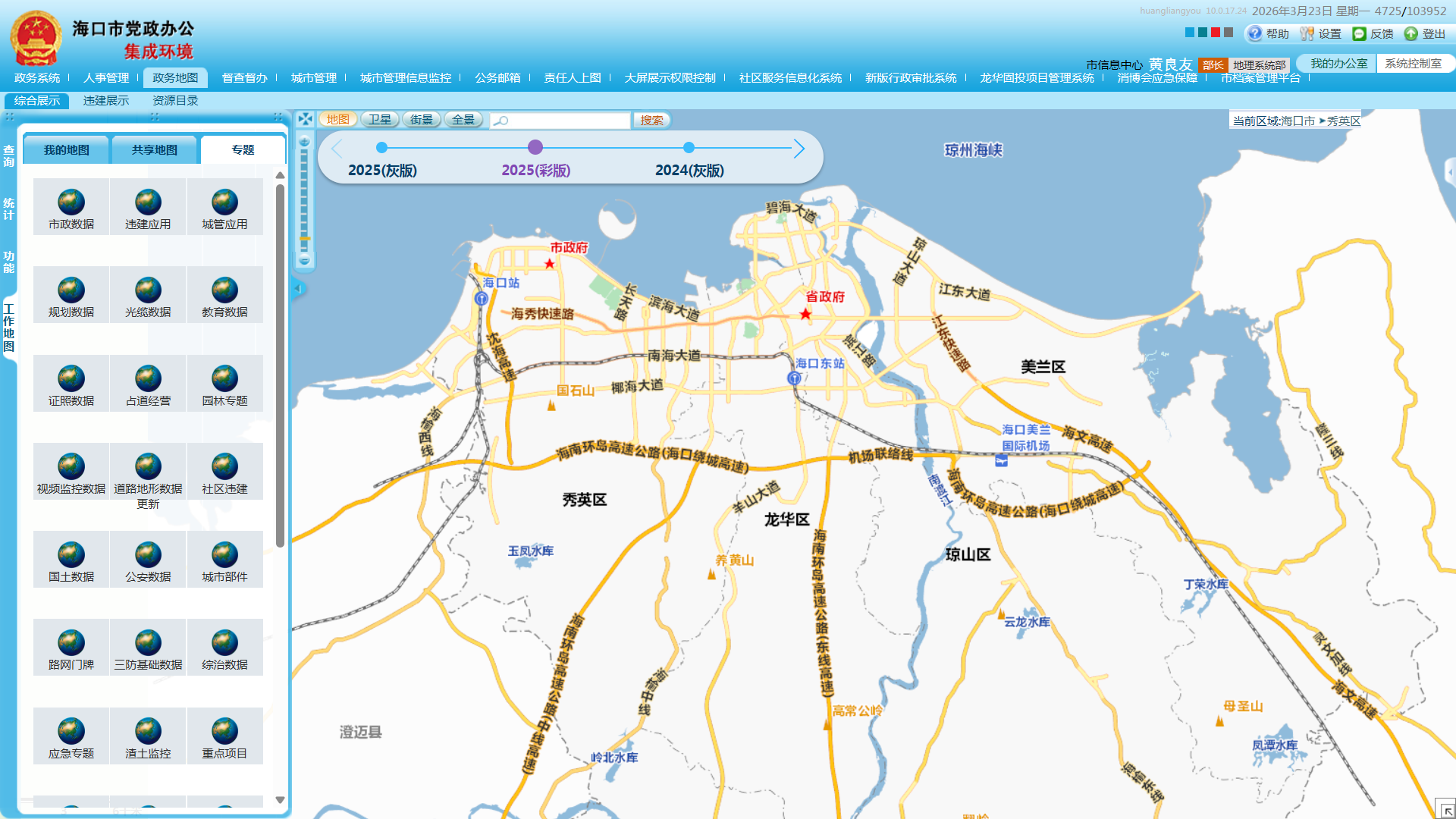Click the down arrow of panel scrollbar
This screenshot has height=819, width=1456.
tap(280, 799)
